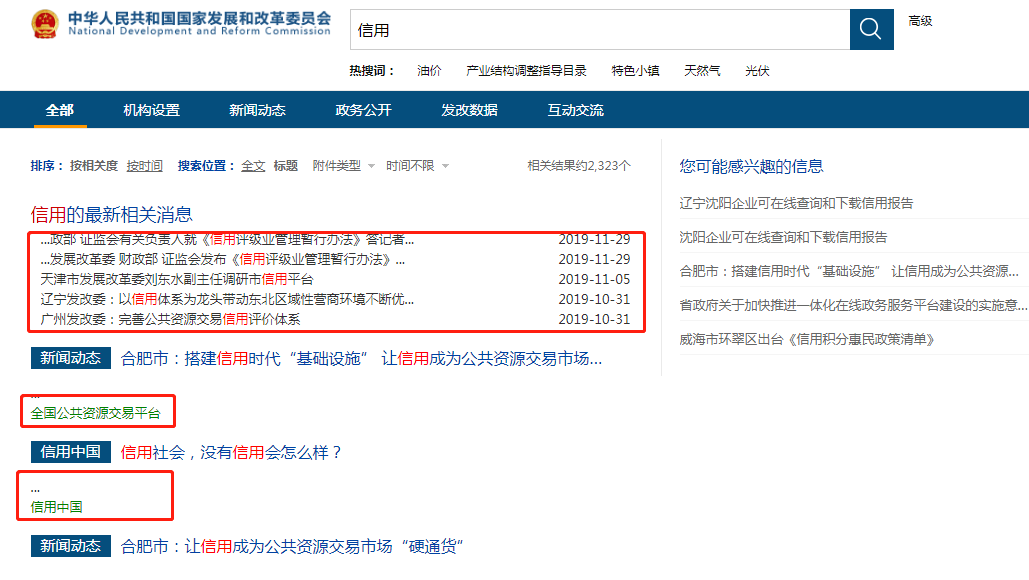Open sidebar item 合肥市：搭建信用时代“基础设施”
Image resolution: width=1029 pixels, height=580 pixels.
tap(849, 272)
